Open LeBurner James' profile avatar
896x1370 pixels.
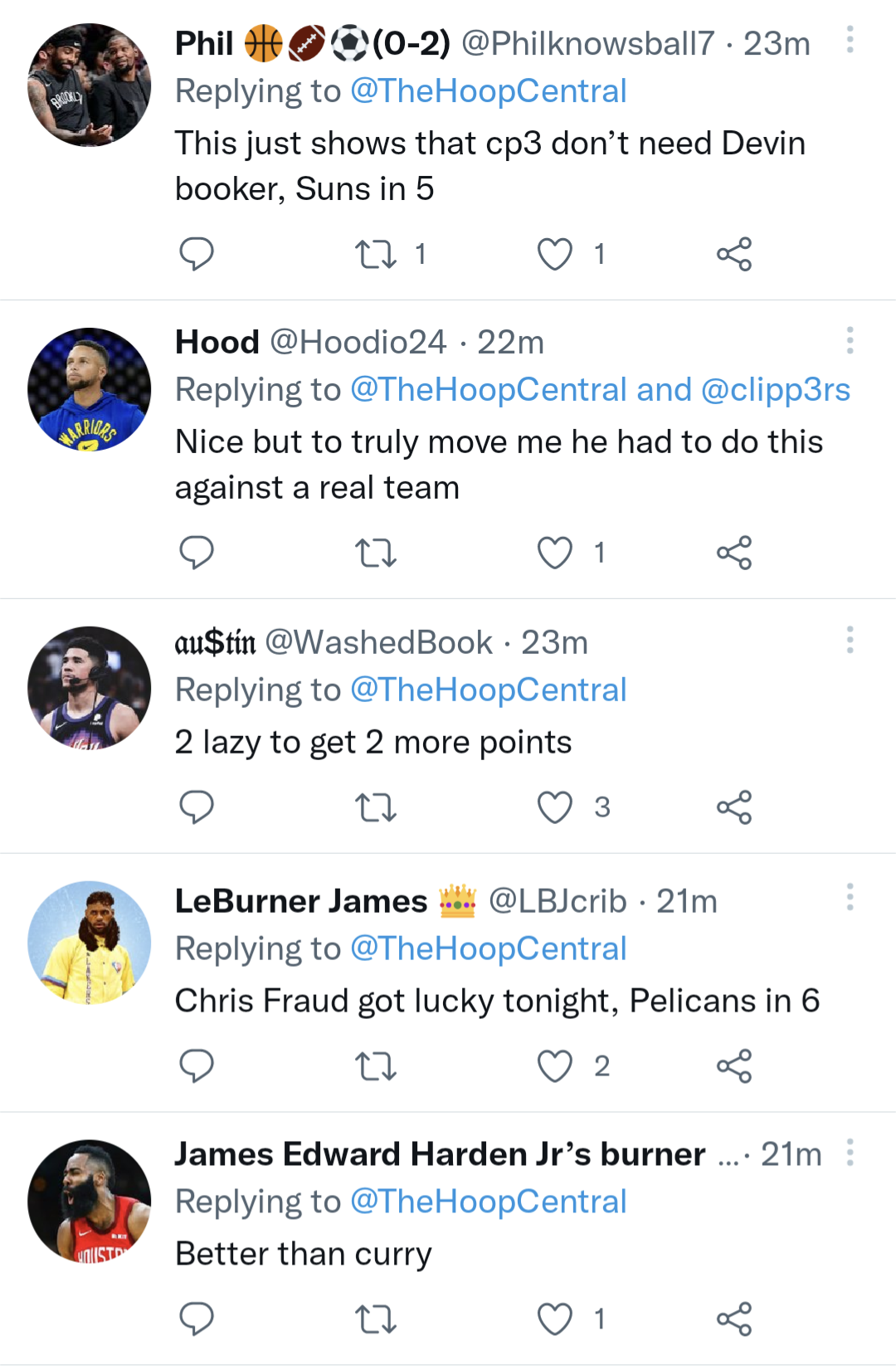(90, 943)
